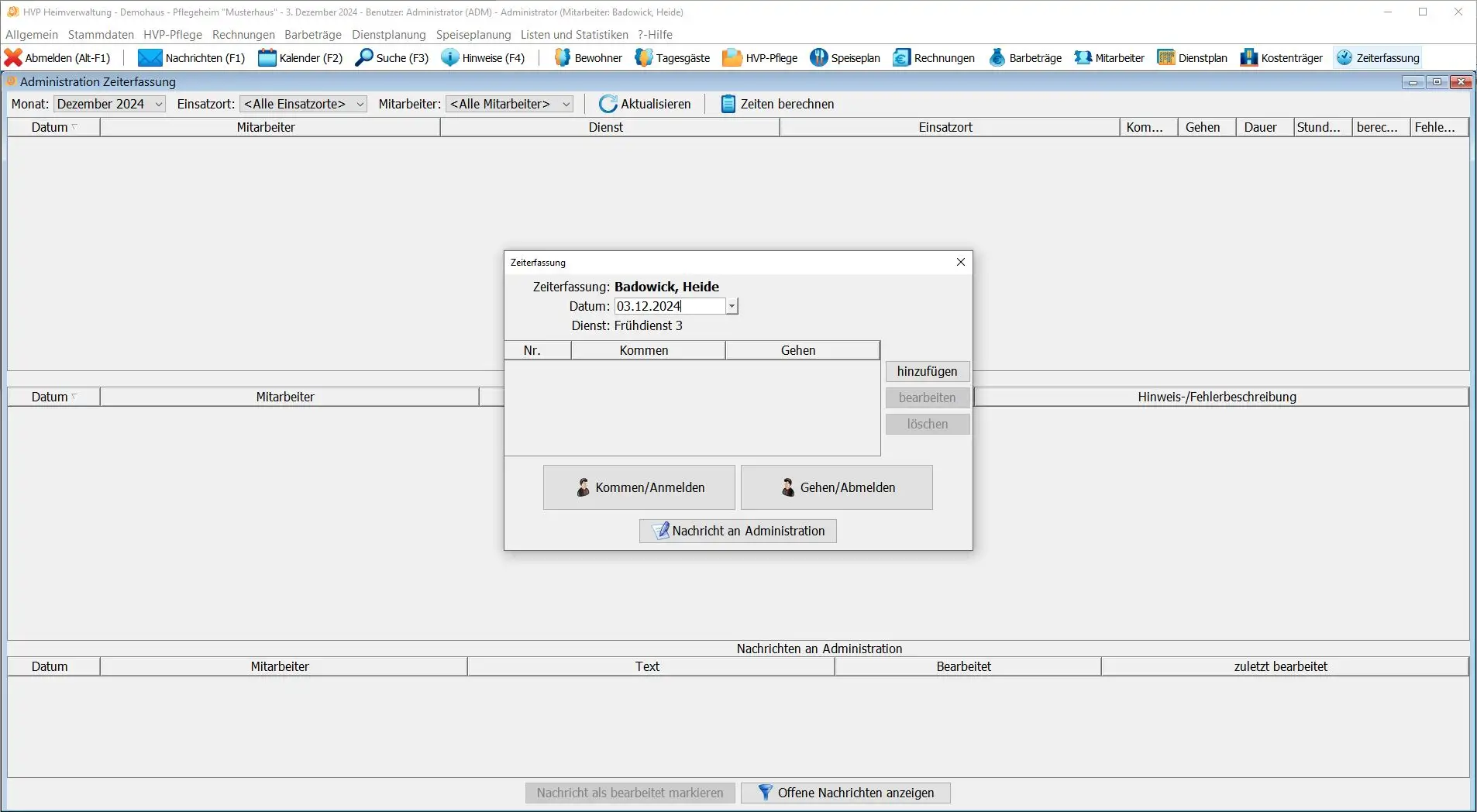The width and height of the screenshot is (1477, 812).
Task: Open the Speiseplan toolbar icon
Action: tap(818, 58)
